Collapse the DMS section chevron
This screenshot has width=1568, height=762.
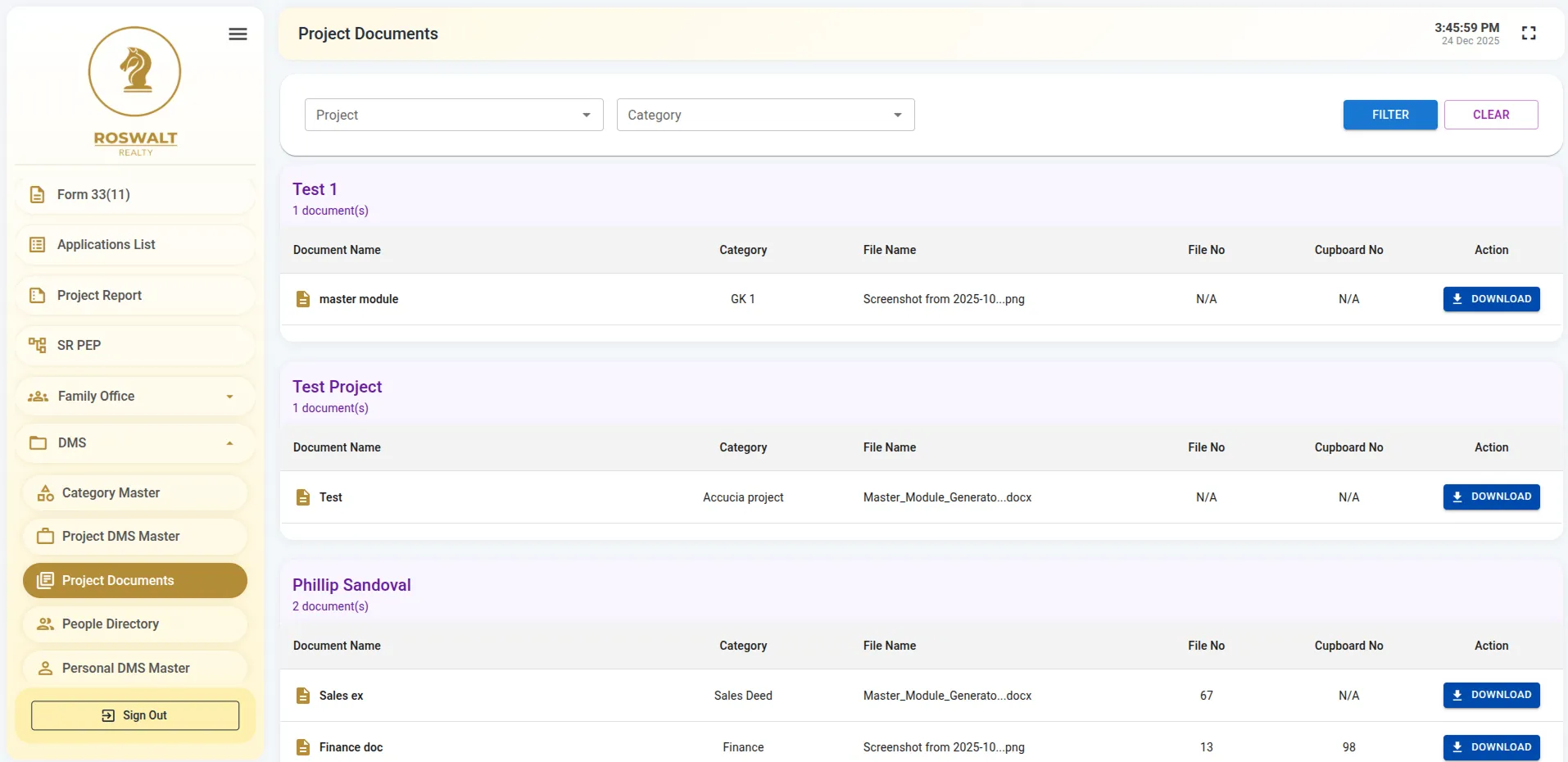click(x=229, y=443)
